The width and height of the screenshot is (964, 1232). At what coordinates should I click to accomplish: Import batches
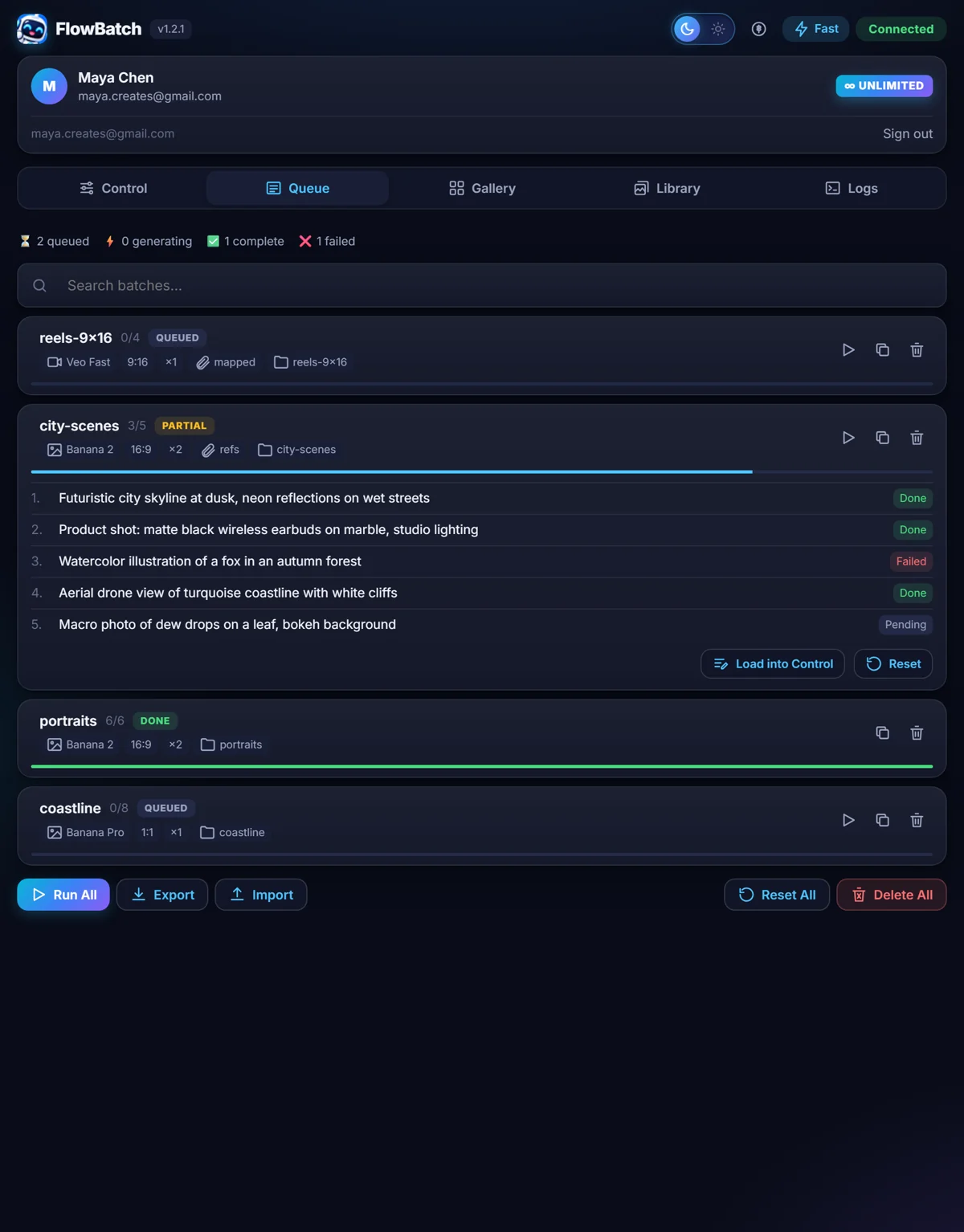pos(261,895)
